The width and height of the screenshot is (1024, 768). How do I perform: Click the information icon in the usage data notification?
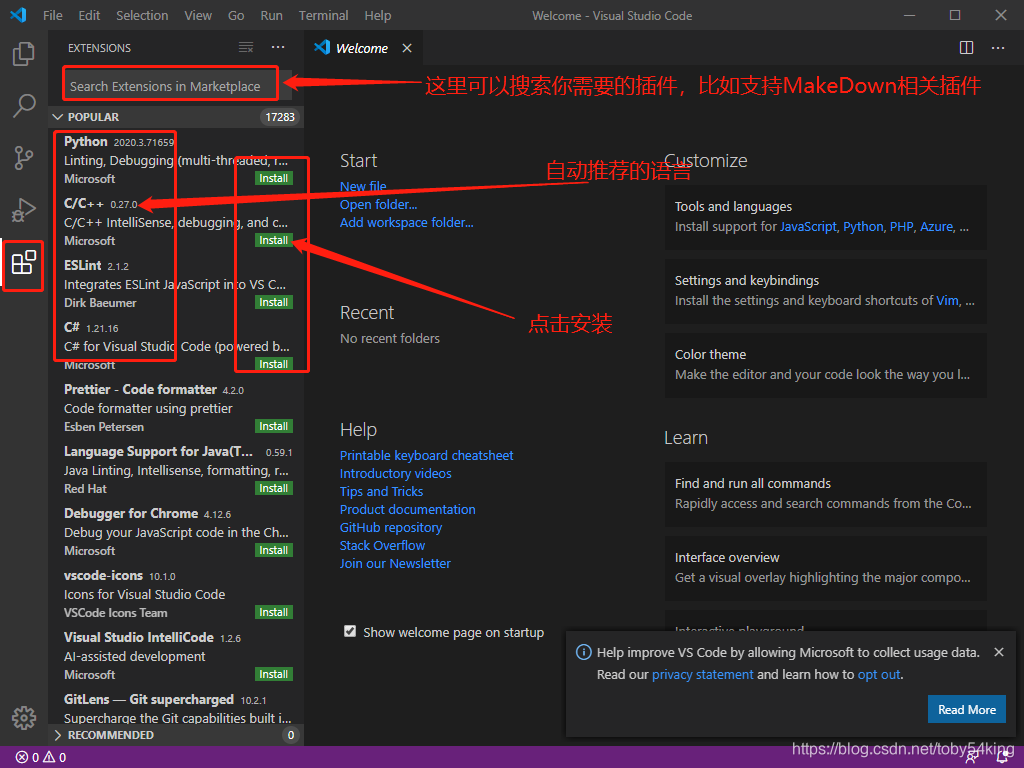coord(583,652)
